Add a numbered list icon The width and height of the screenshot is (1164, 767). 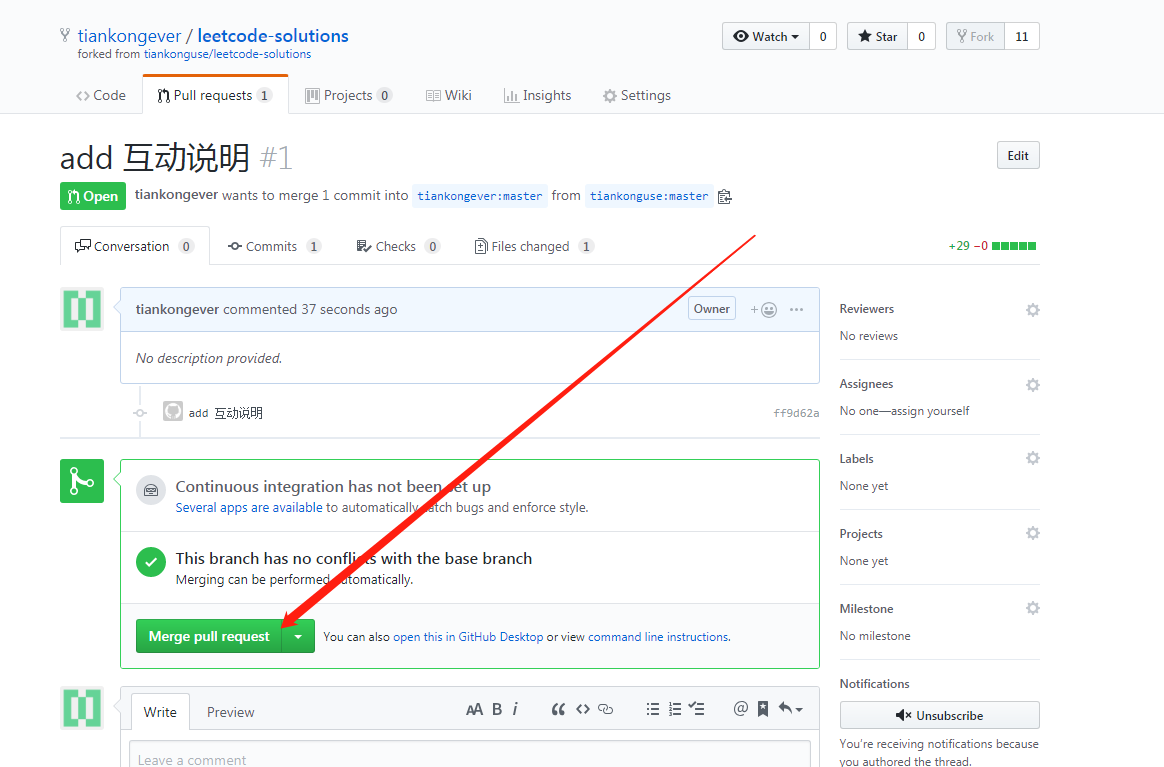pyautogui.click(x=675, y=710)
